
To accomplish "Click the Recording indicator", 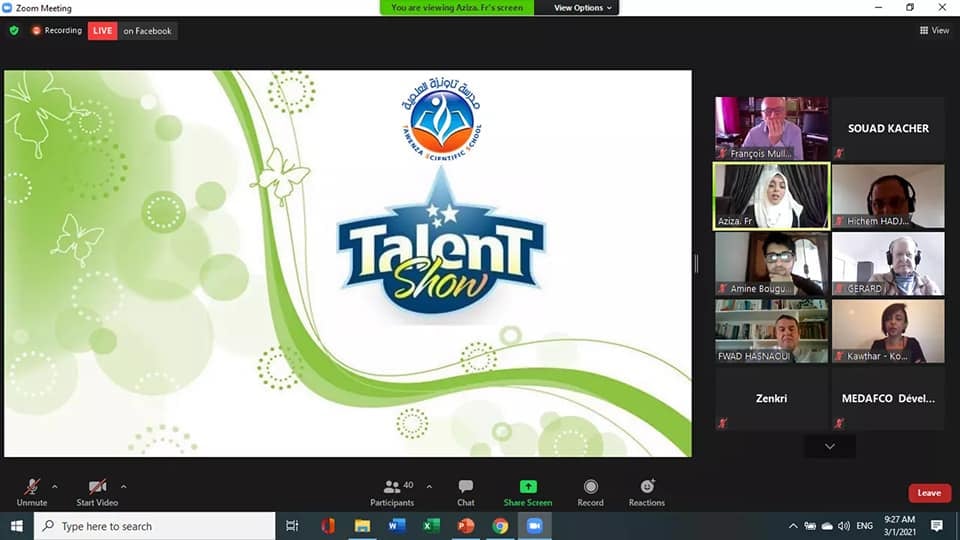I will coord(56,30).
